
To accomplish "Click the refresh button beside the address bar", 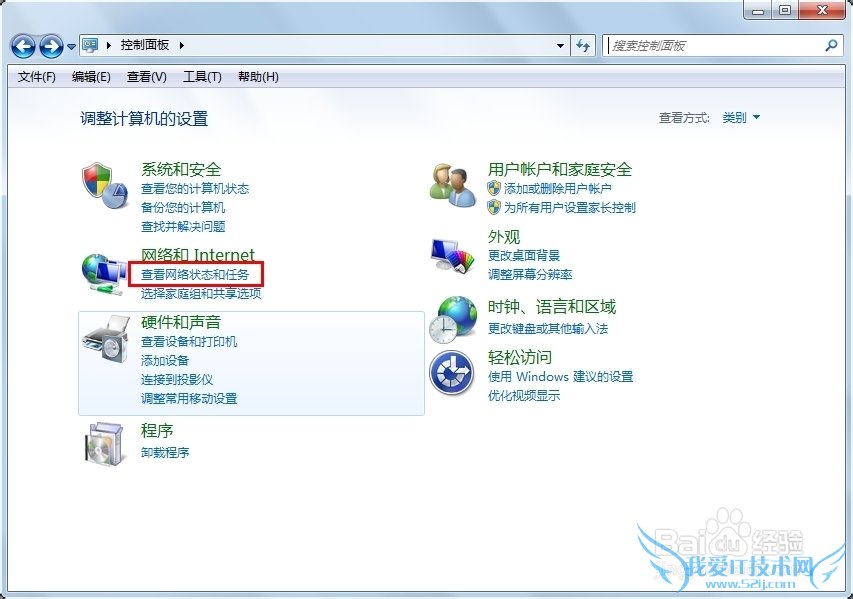I will point(583,46).
